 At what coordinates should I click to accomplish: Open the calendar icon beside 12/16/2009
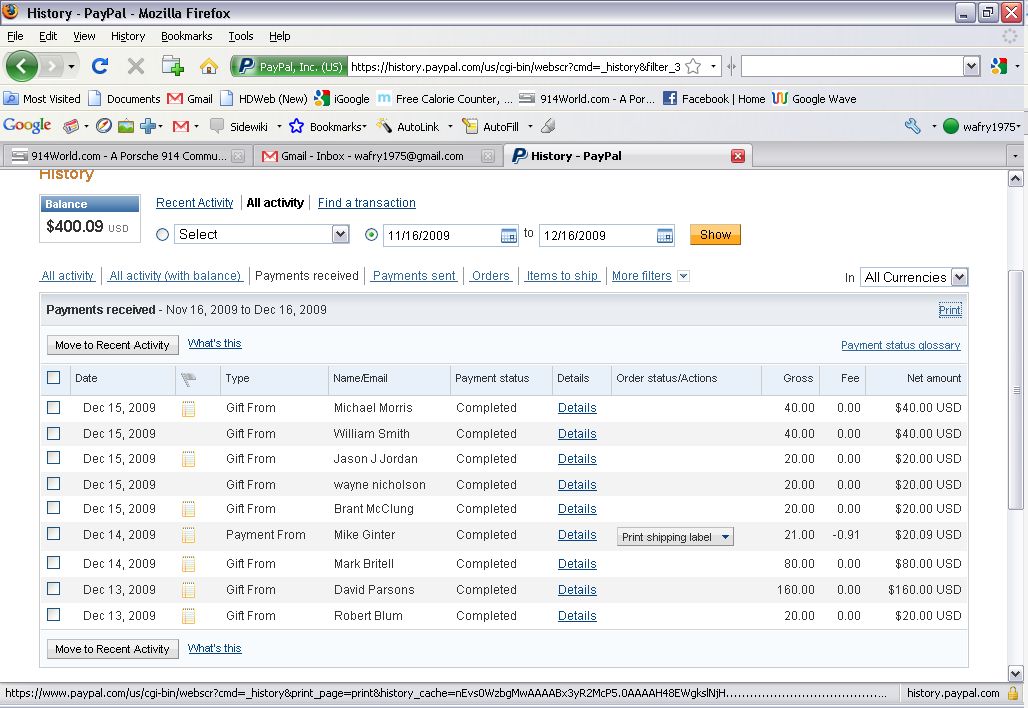[664, 235]
